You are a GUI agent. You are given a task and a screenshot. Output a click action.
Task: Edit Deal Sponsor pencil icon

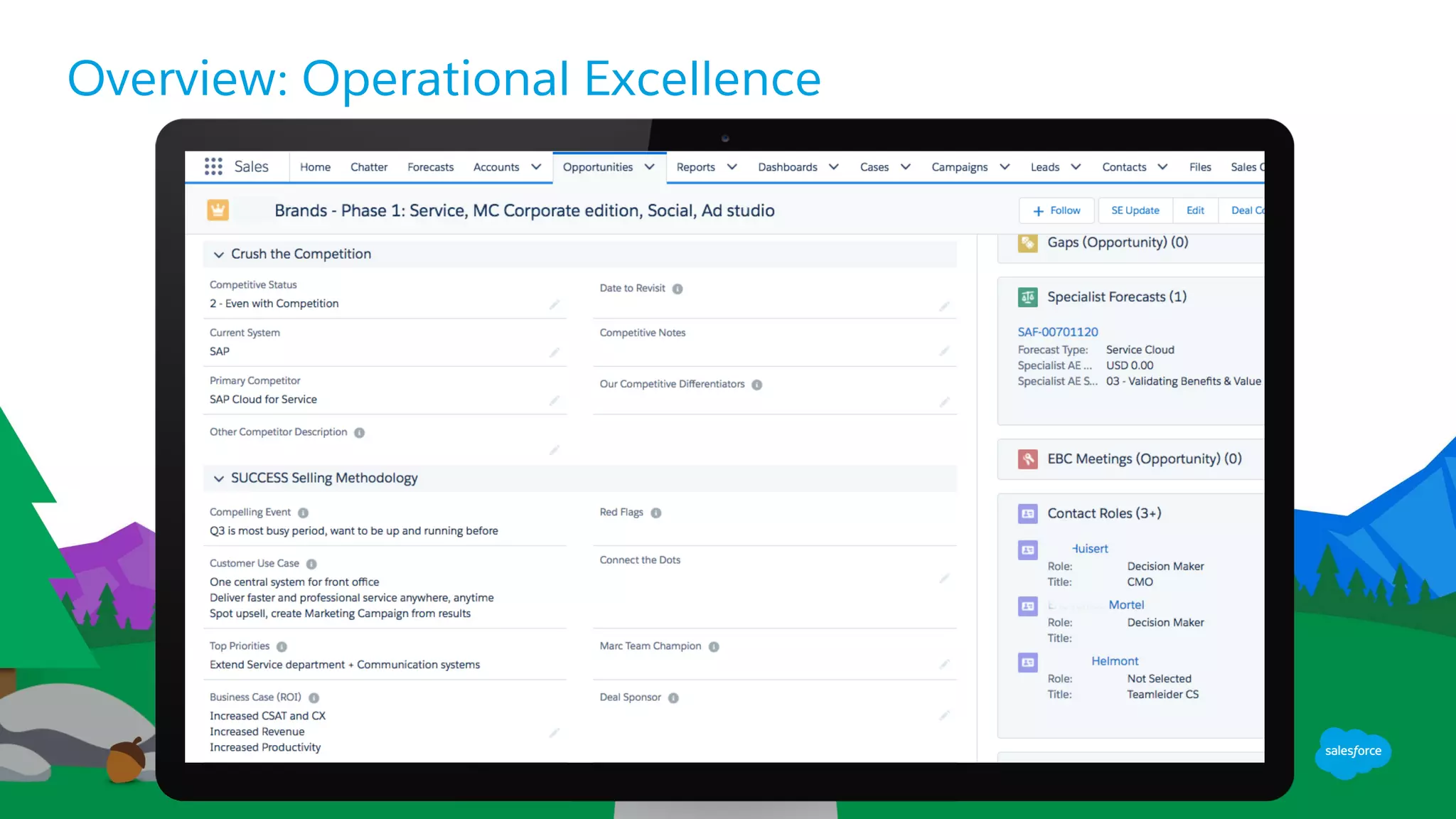tap(944, 714)
